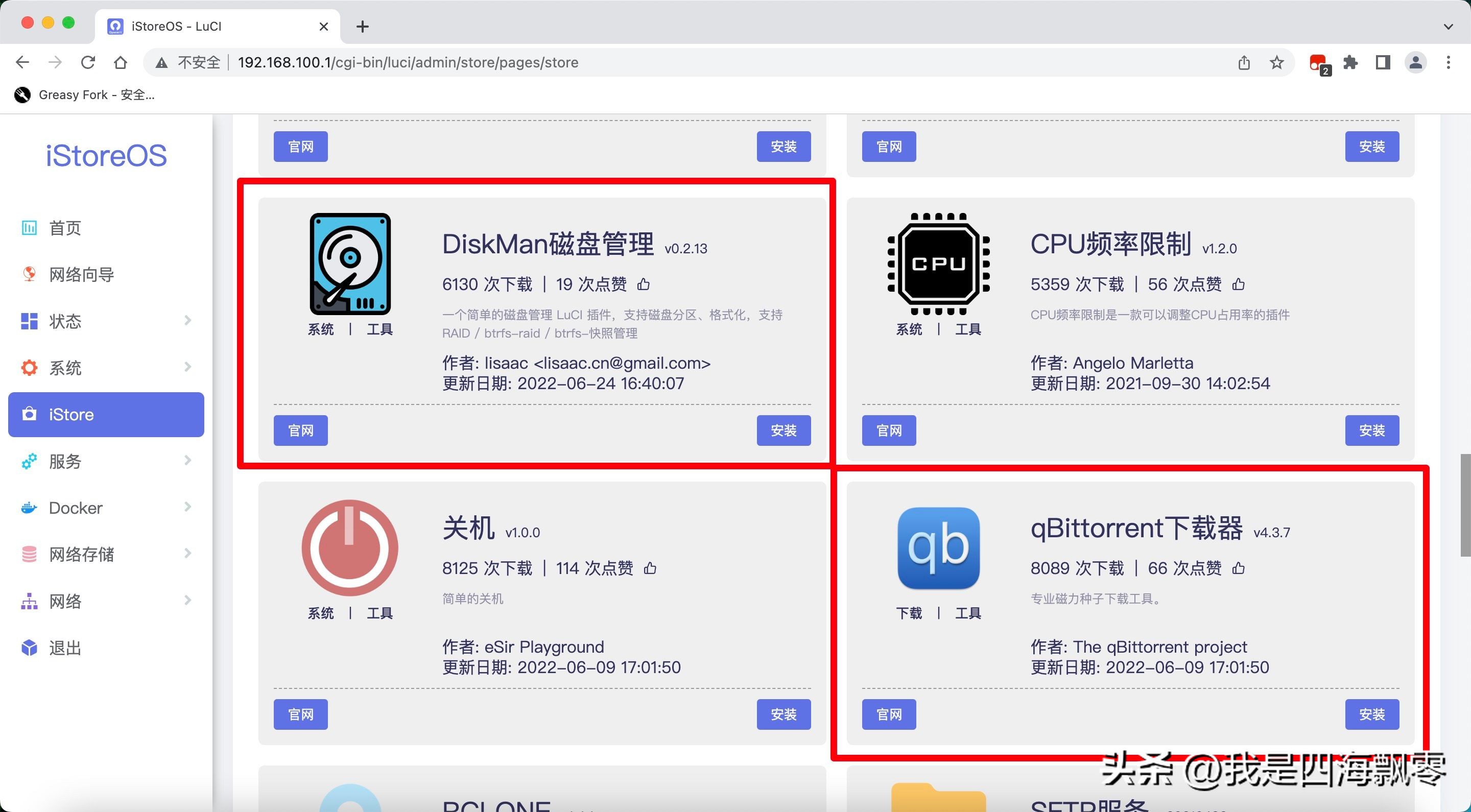Open Greasy Fork bookmark
This screenshot has width=1471, height=812.
point(84,95)
